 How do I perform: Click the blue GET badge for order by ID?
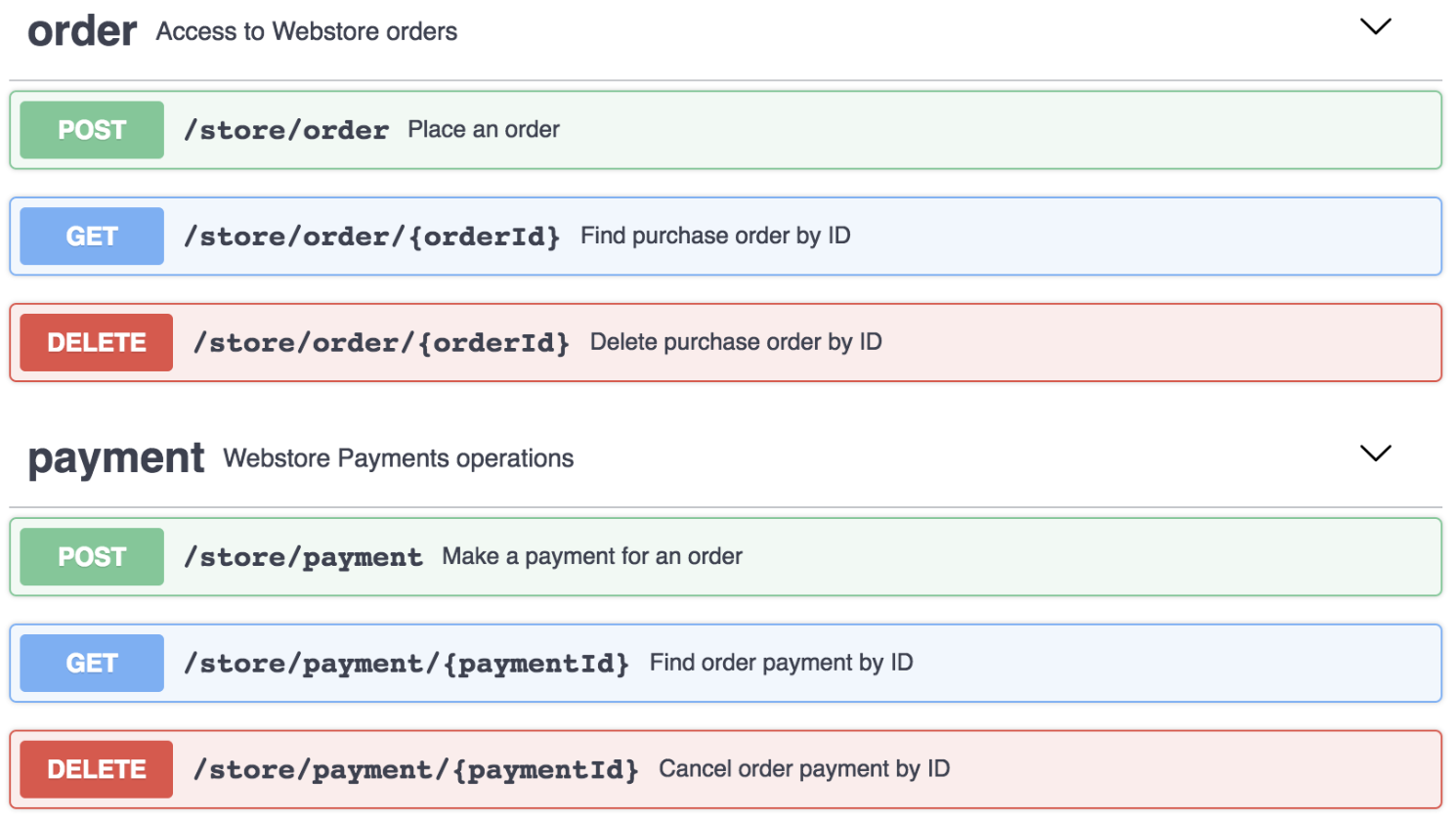(x=92, y=237)
